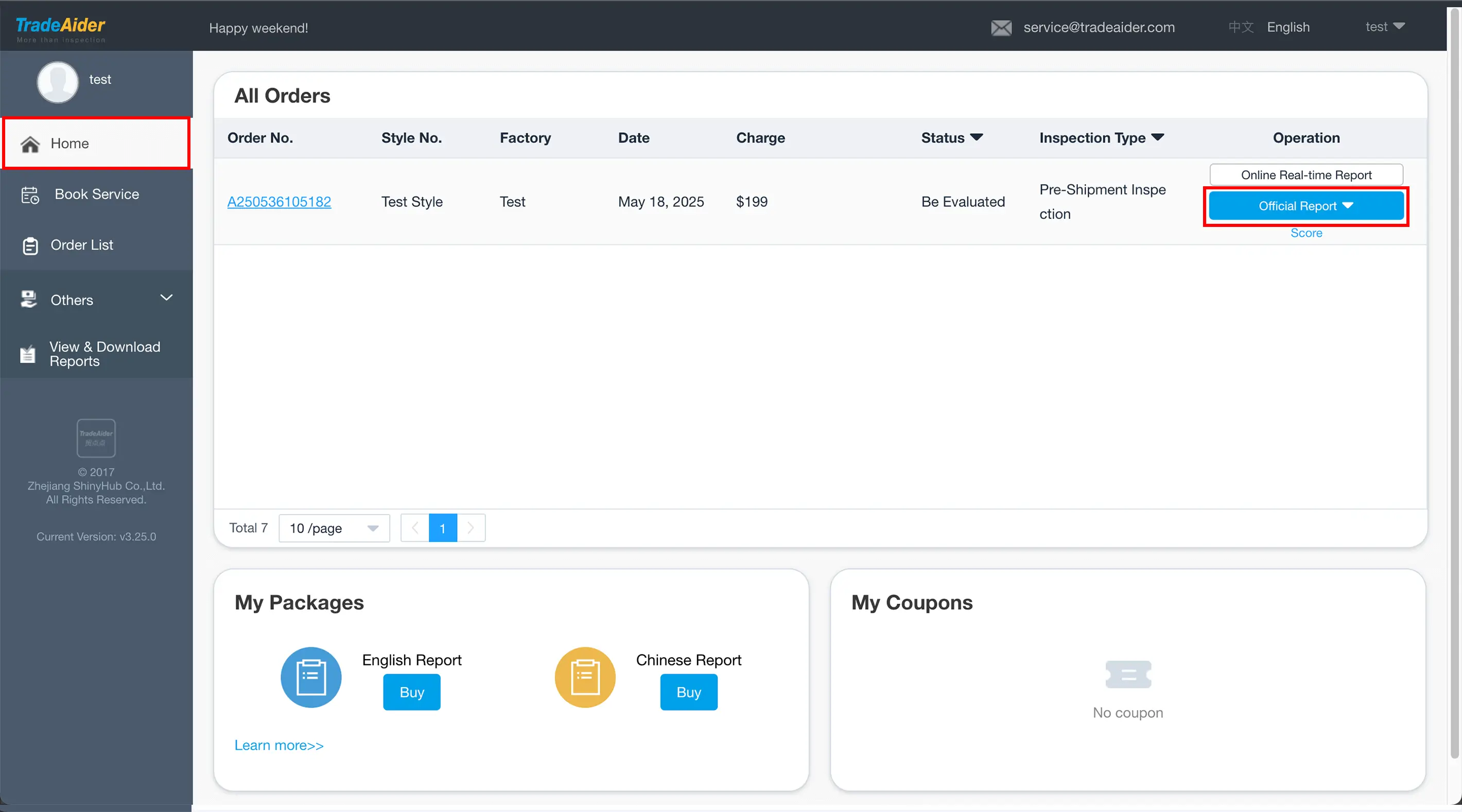This screenshot has height=812, width=1462.
Task: Click the TradeAider logo
Action: click(x=61, y=28)
